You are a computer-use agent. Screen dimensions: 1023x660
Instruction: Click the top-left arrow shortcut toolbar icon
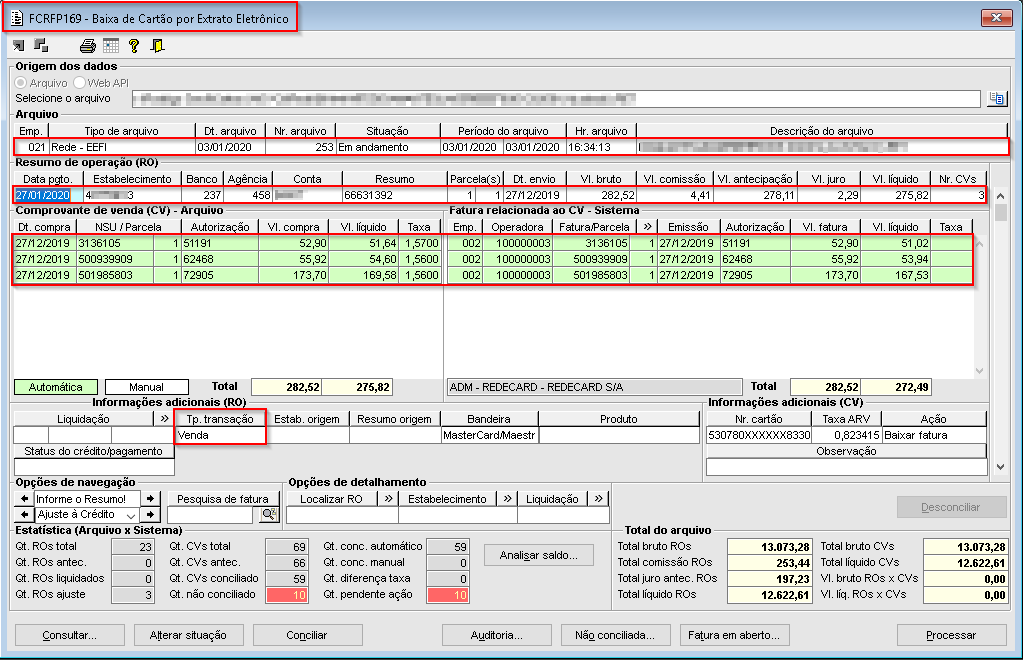(18, 46)
